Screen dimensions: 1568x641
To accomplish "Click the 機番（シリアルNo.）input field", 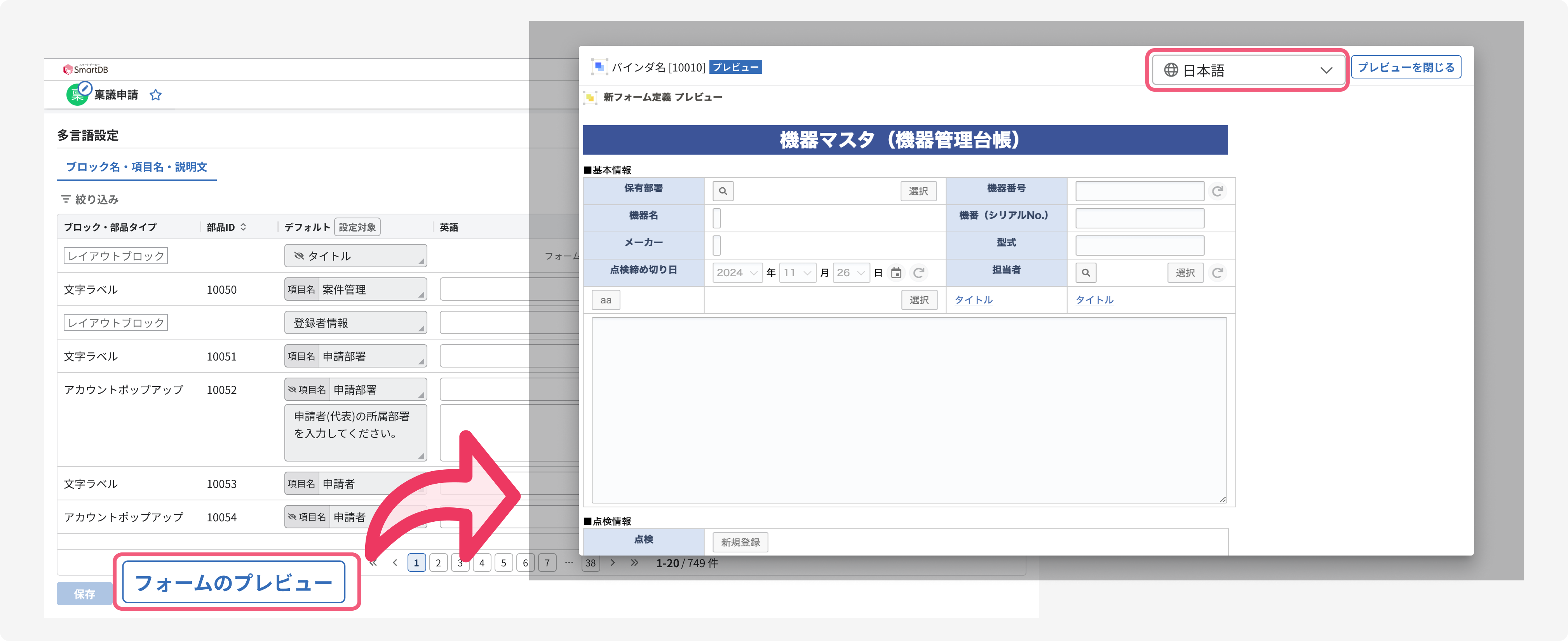I will point(1139,218).
